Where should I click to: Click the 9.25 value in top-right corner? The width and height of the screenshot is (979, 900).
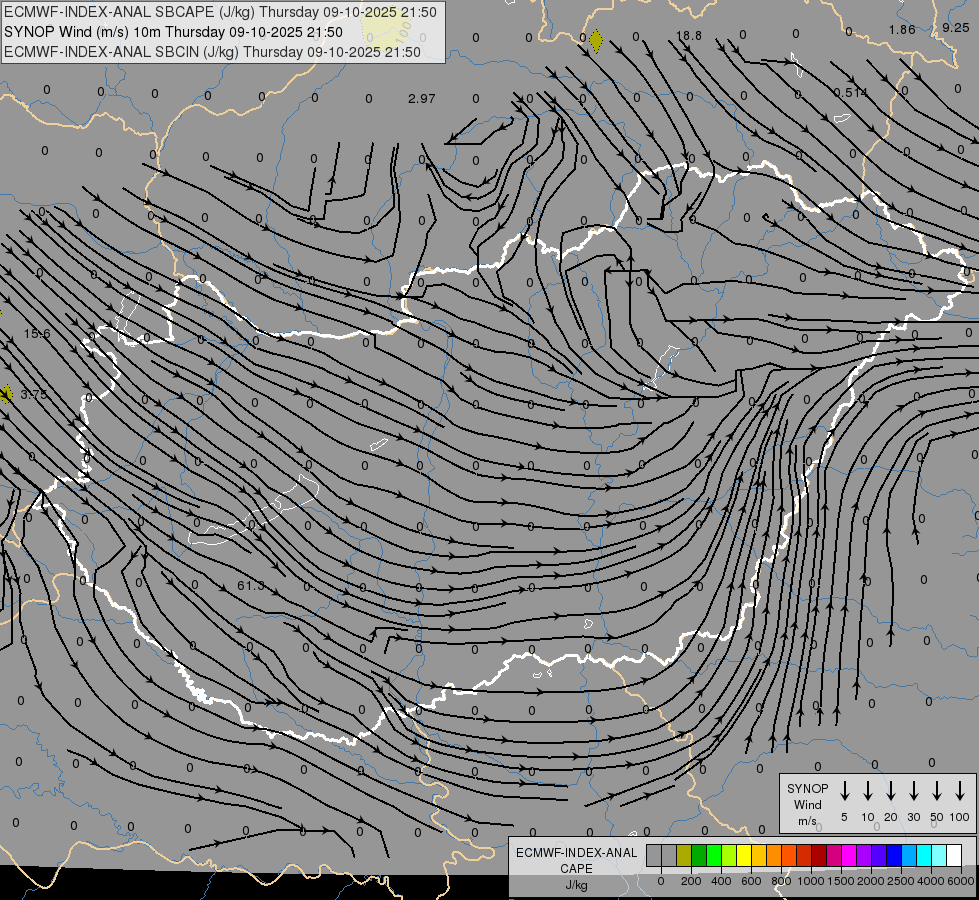(x=955, y=28)
